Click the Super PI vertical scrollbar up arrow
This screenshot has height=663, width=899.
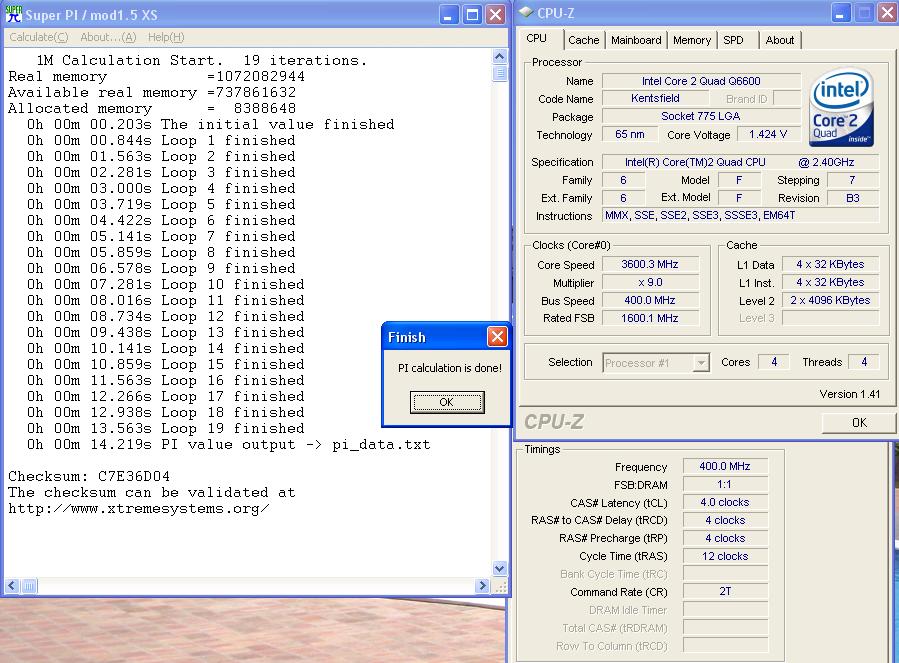tap(499, 56)
